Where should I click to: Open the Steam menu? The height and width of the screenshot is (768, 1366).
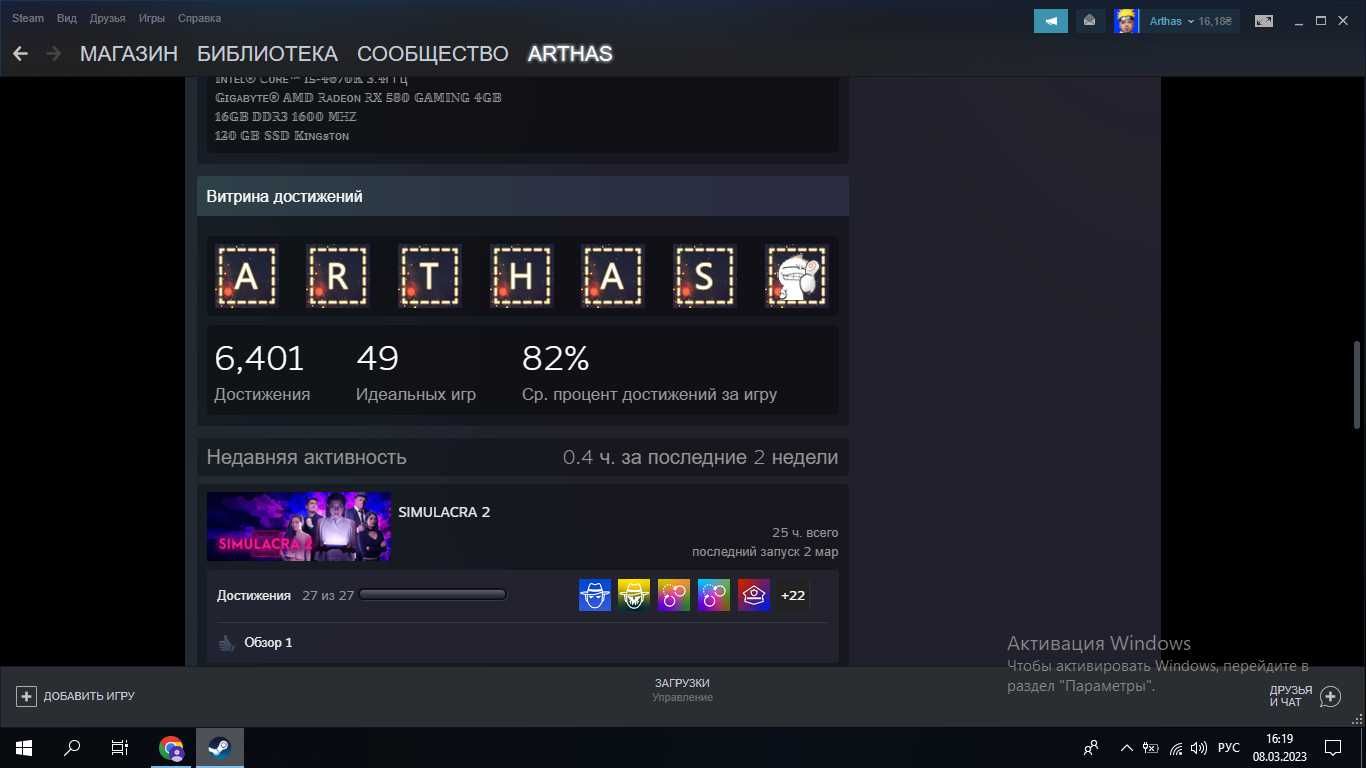(28, 18)
